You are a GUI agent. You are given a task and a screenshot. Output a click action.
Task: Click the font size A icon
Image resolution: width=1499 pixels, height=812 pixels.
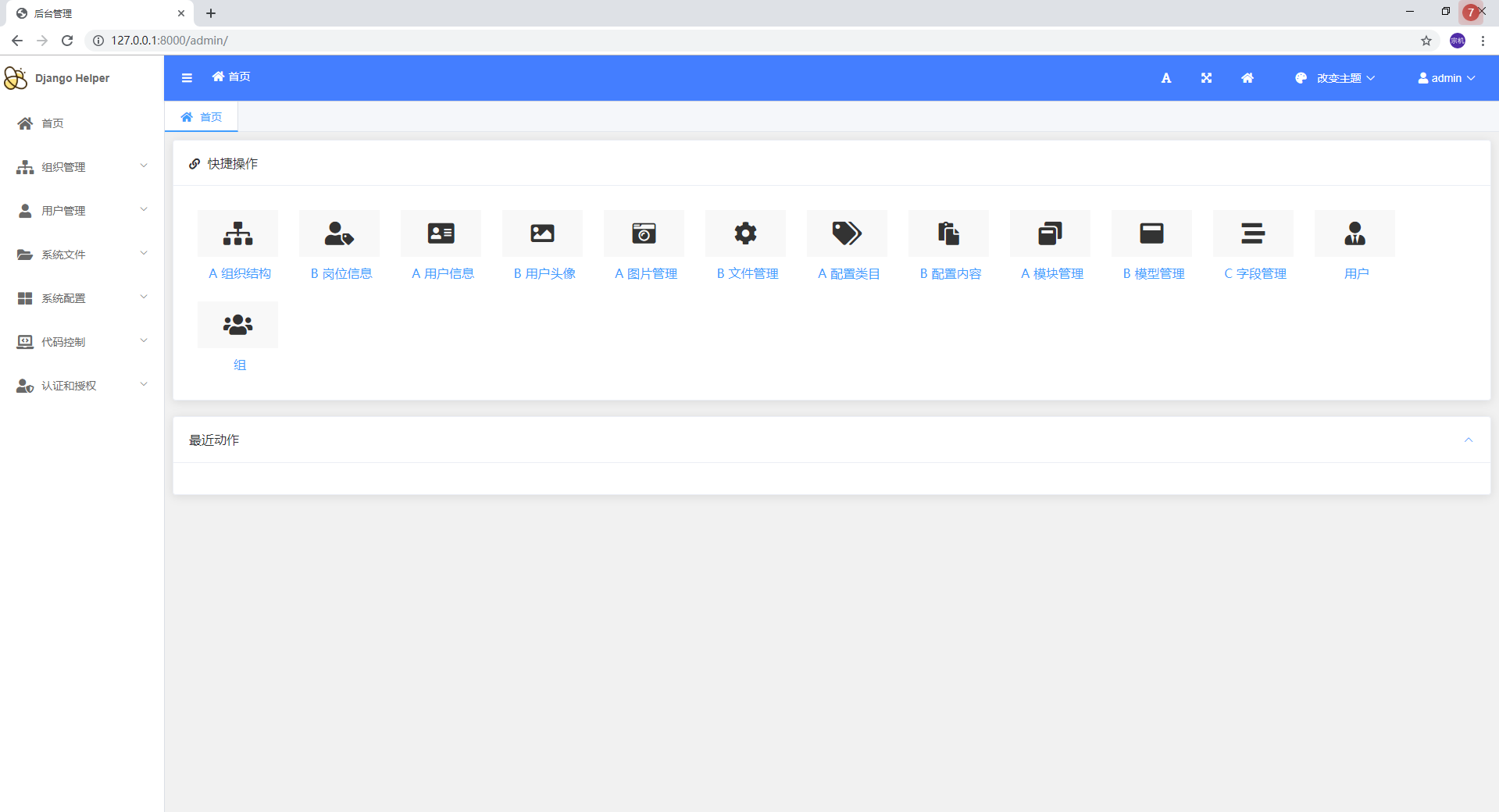pos(1165,78)
